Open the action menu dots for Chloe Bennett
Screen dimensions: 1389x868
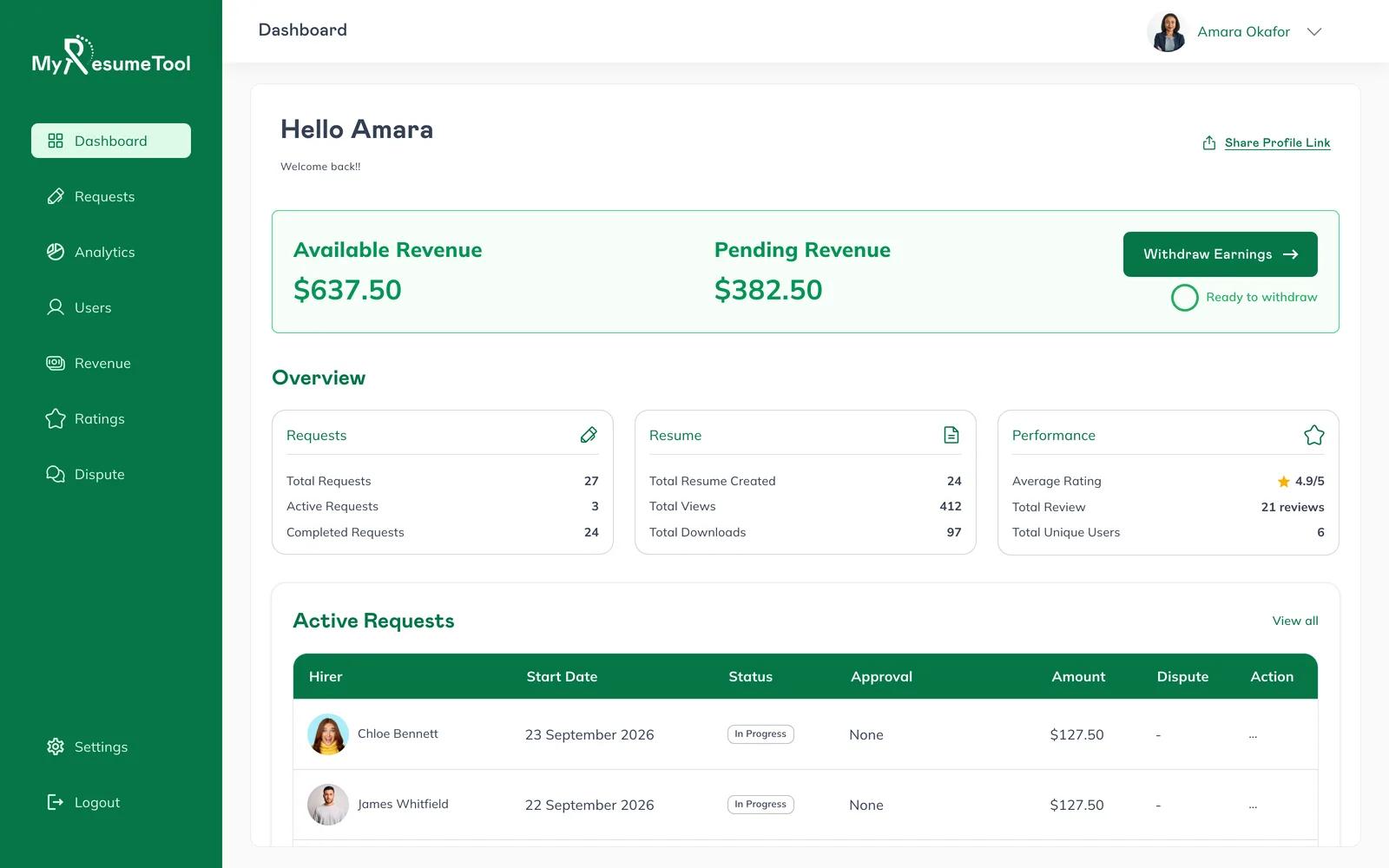[1253, 735]
